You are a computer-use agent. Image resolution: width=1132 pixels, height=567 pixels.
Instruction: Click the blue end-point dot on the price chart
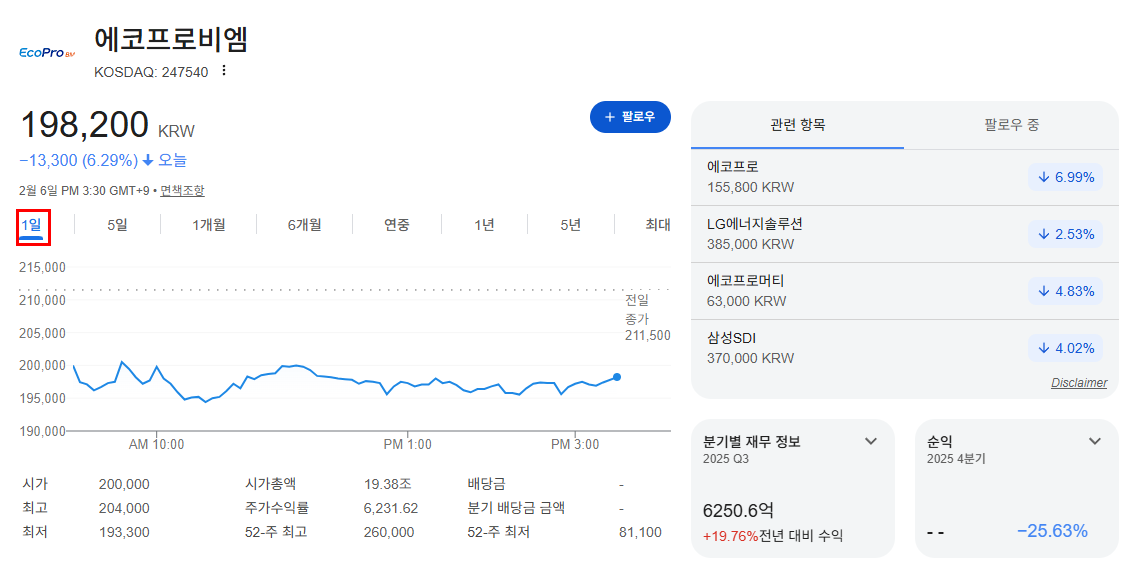617,377
